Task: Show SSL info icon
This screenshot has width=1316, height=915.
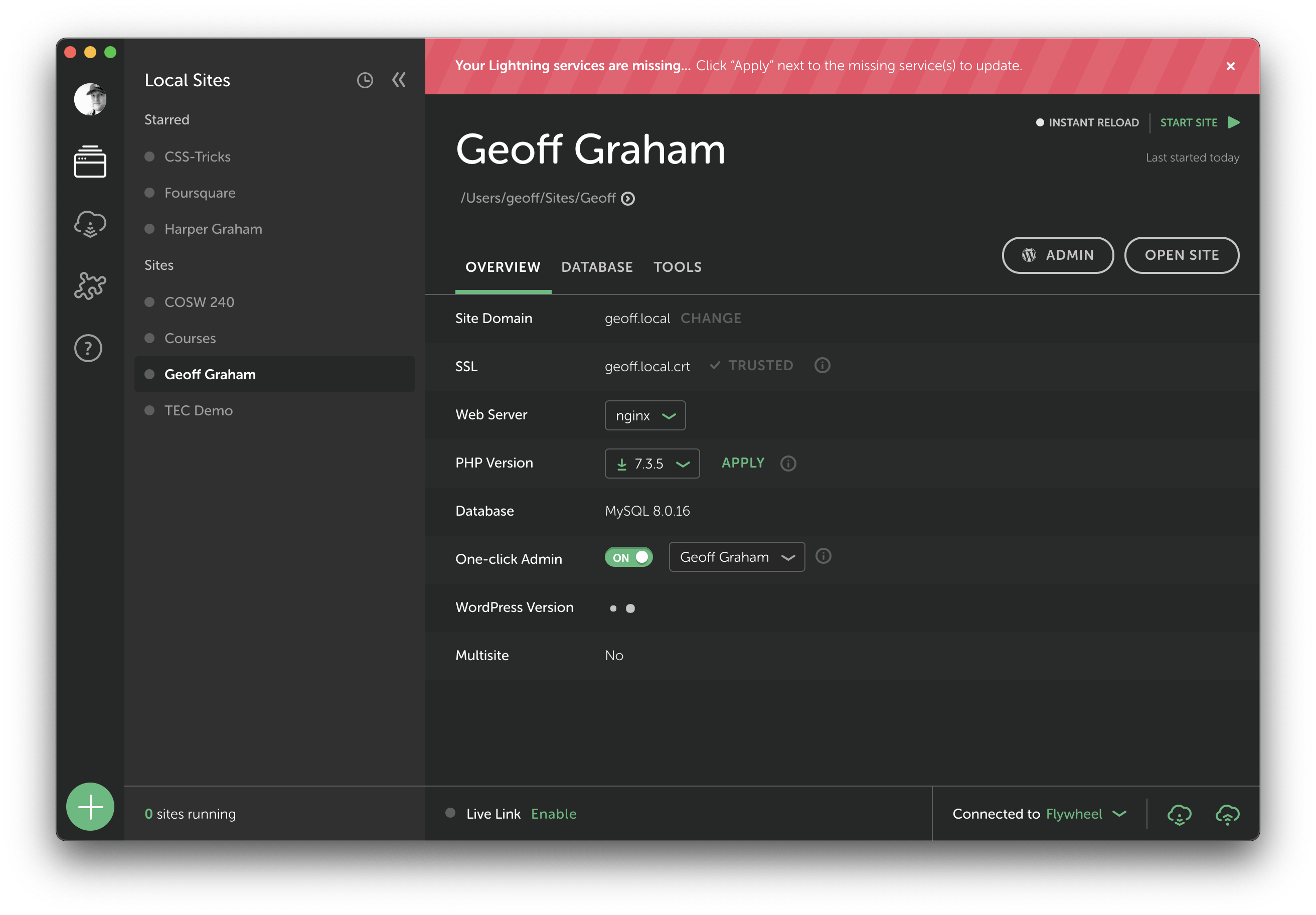Action: pyautogui.click(x=822, y=365)
